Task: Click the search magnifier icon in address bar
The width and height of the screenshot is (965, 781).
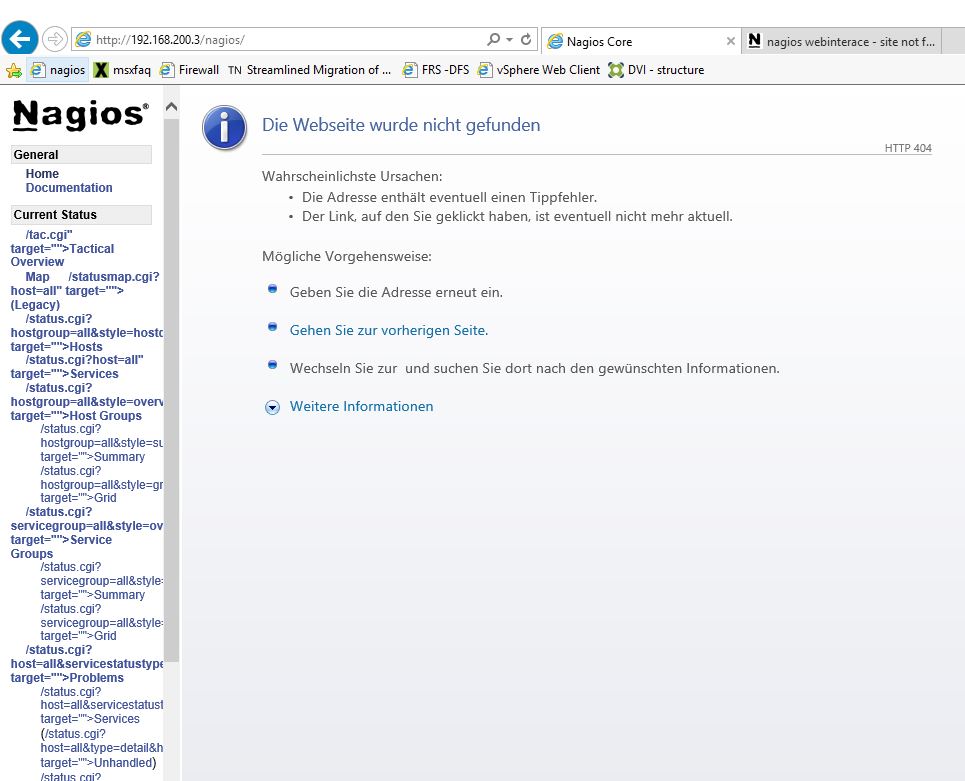Action: pos(493,40)
